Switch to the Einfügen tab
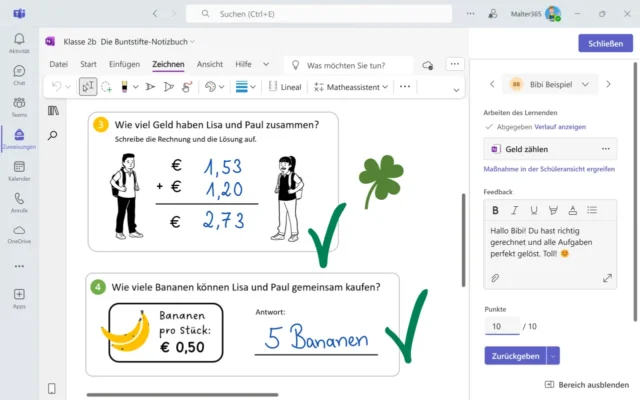The image size is (640, 400). (x=124, y=64)
